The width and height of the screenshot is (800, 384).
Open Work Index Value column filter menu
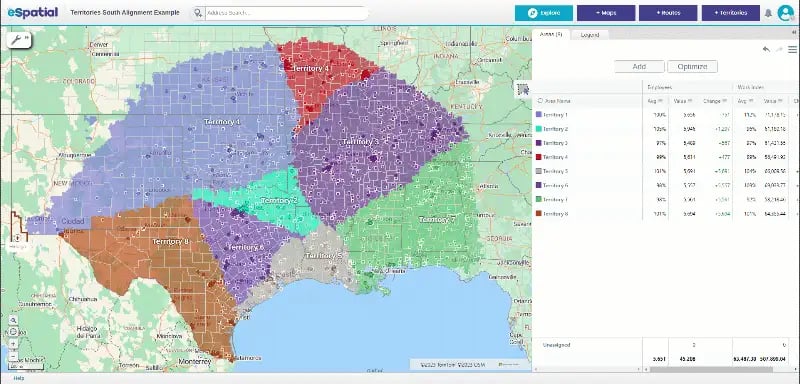click(x=781, y=101)
